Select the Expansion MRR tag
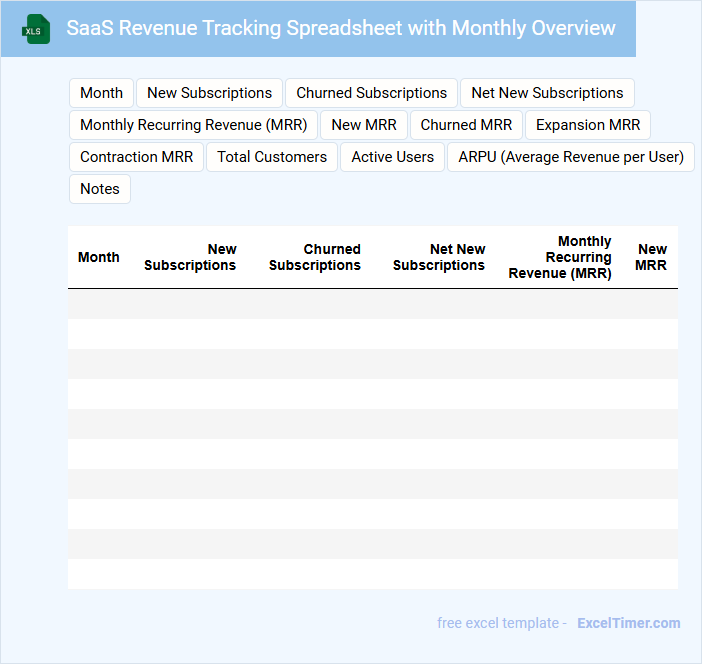702x664 pixels. 588,125
